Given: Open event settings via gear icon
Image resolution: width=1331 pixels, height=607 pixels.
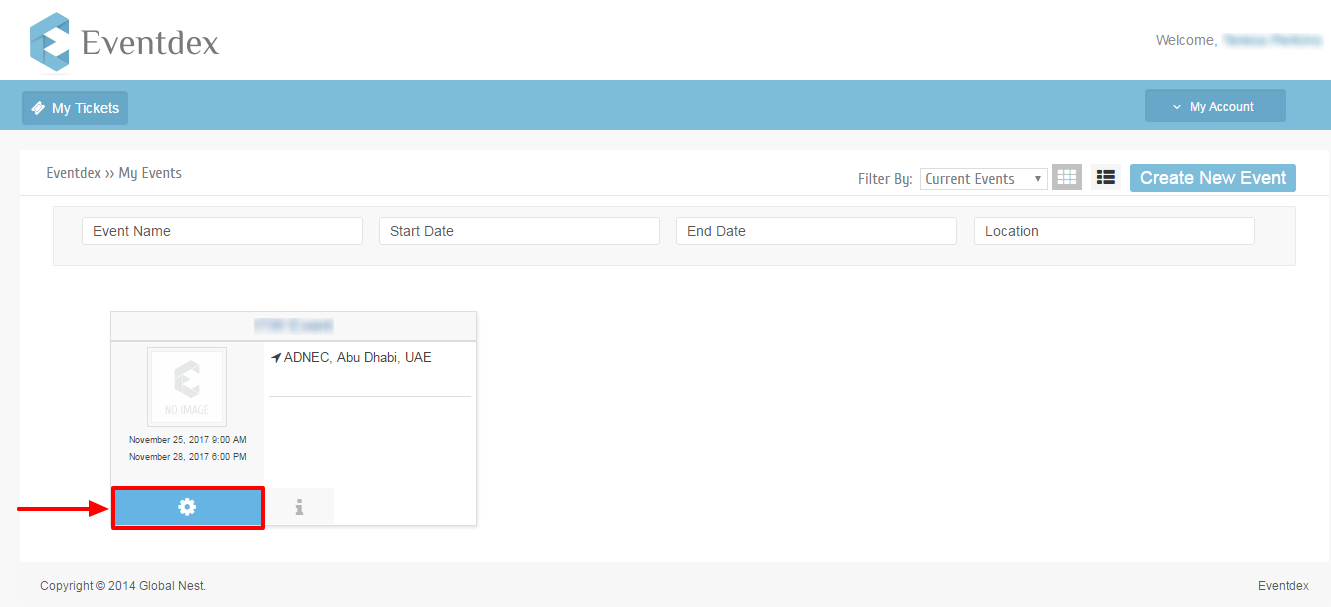Looking at the screenshot, I should click(187, 507).
